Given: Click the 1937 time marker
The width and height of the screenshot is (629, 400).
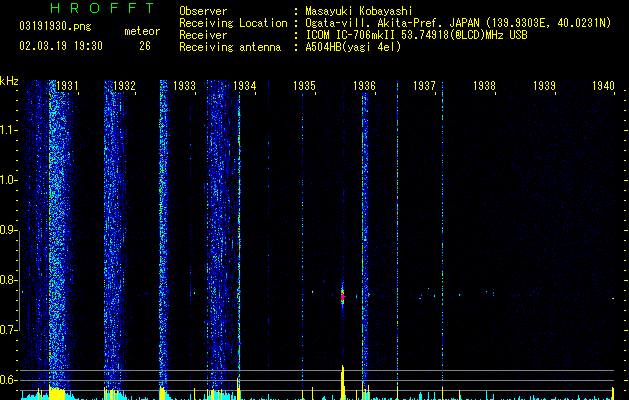Looking at the screenshot, I should [424, 86].
